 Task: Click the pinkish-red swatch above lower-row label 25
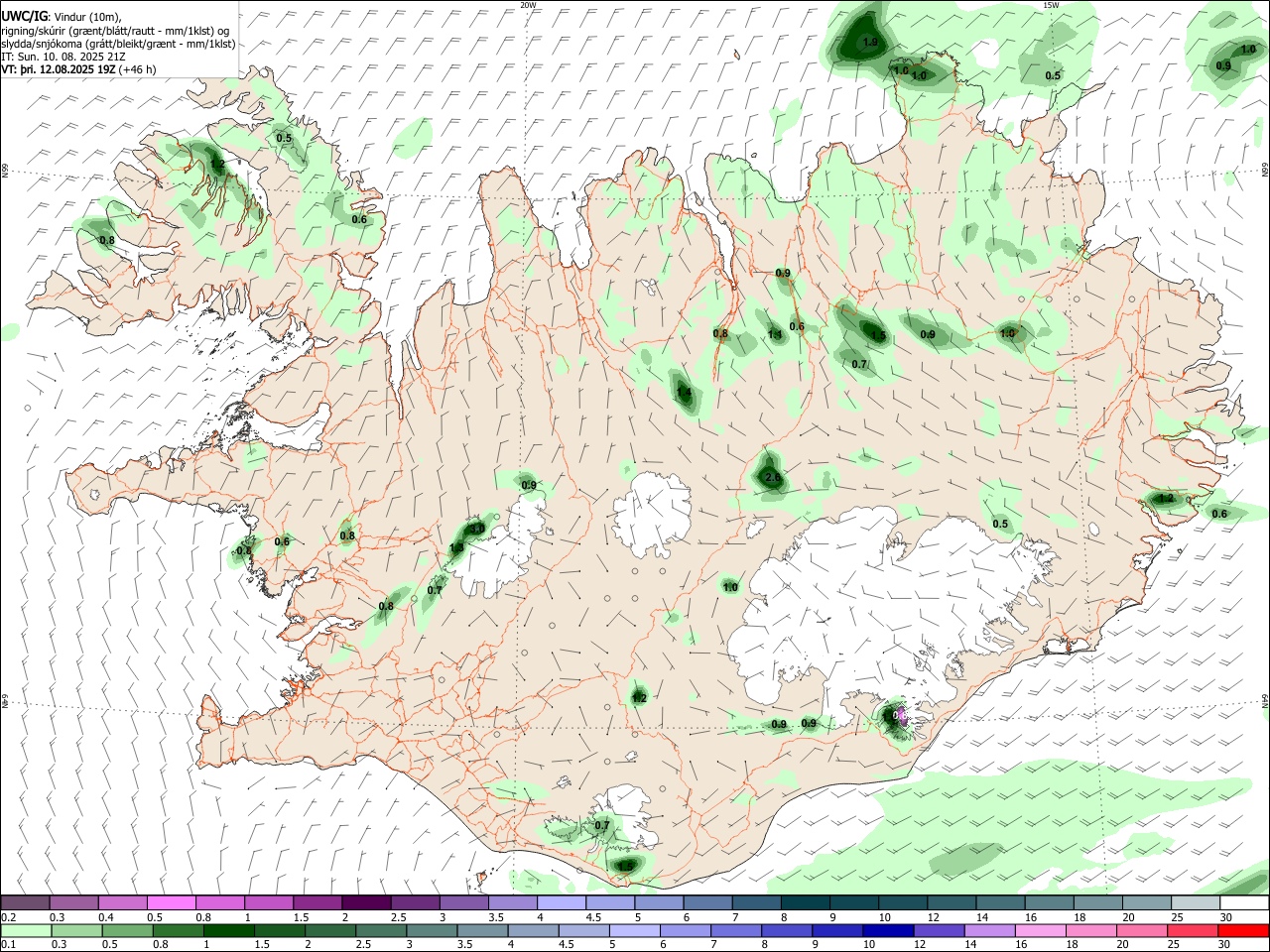(x=1193, y=930)
